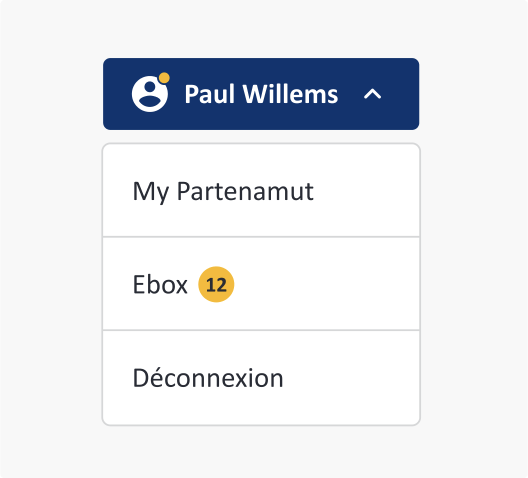
Task: Close the Paul Willems account dropdown
Action: [261, 94]
